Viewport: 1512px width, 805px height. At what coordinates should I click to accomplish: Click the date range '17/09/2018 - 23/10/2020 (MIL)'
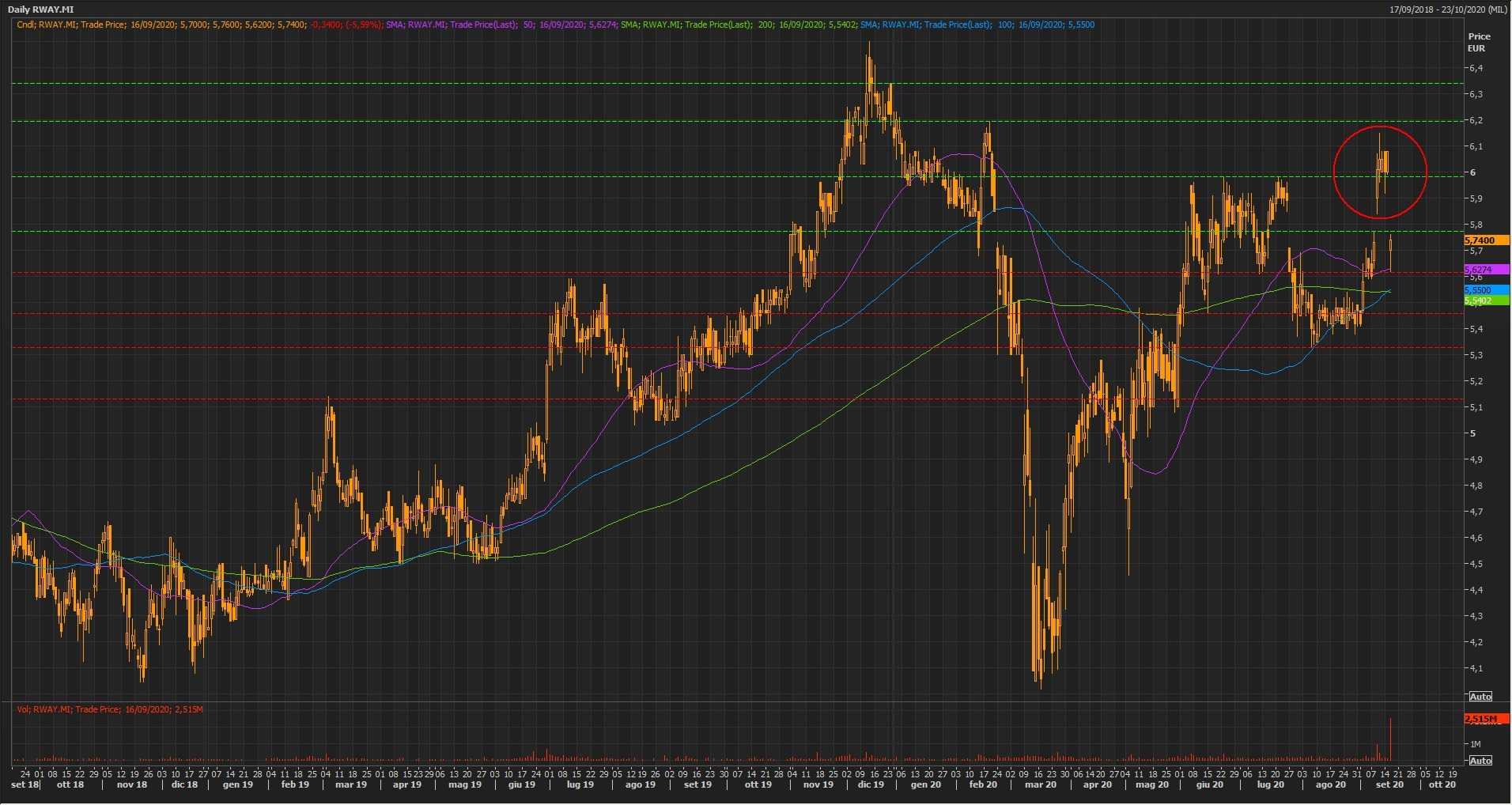tap(1448, 9)
